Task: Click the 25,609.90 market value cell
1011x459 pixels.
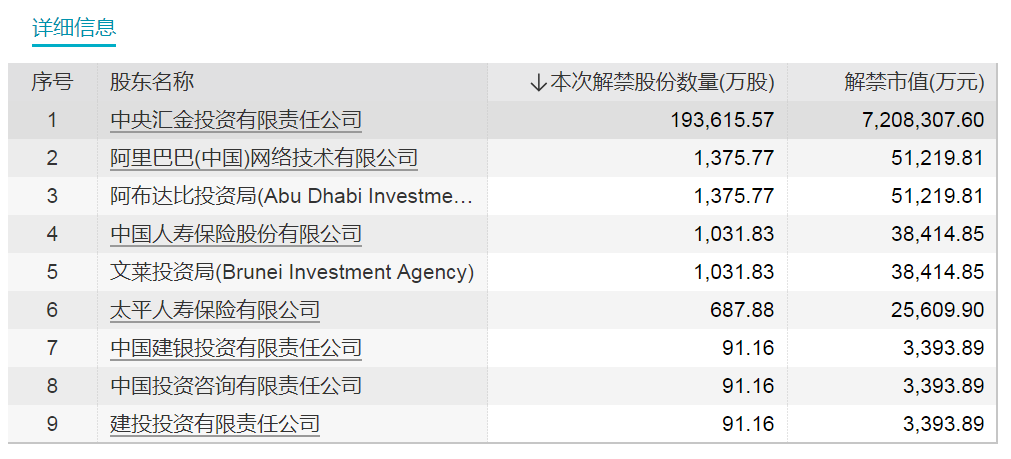Action: 937,310
